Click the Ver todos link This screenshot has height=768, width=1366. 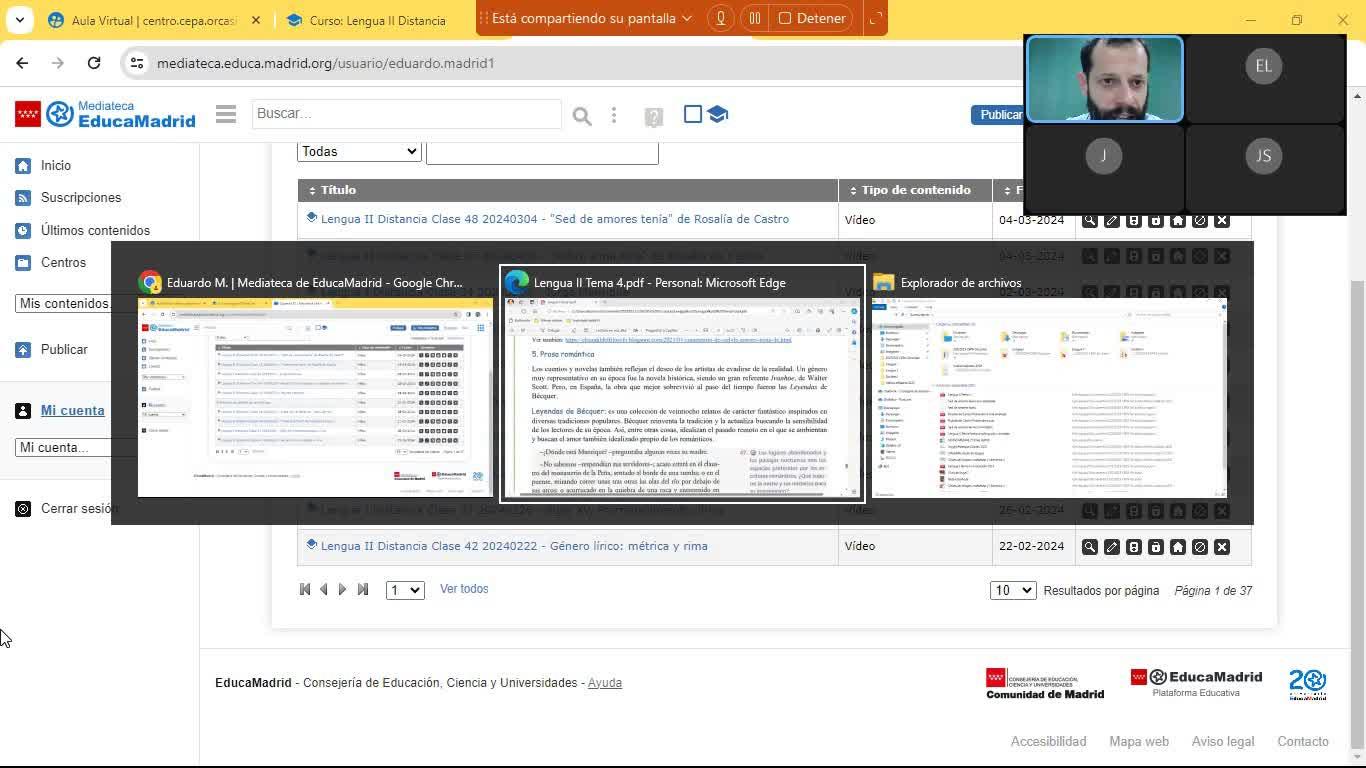coord(464,589)
